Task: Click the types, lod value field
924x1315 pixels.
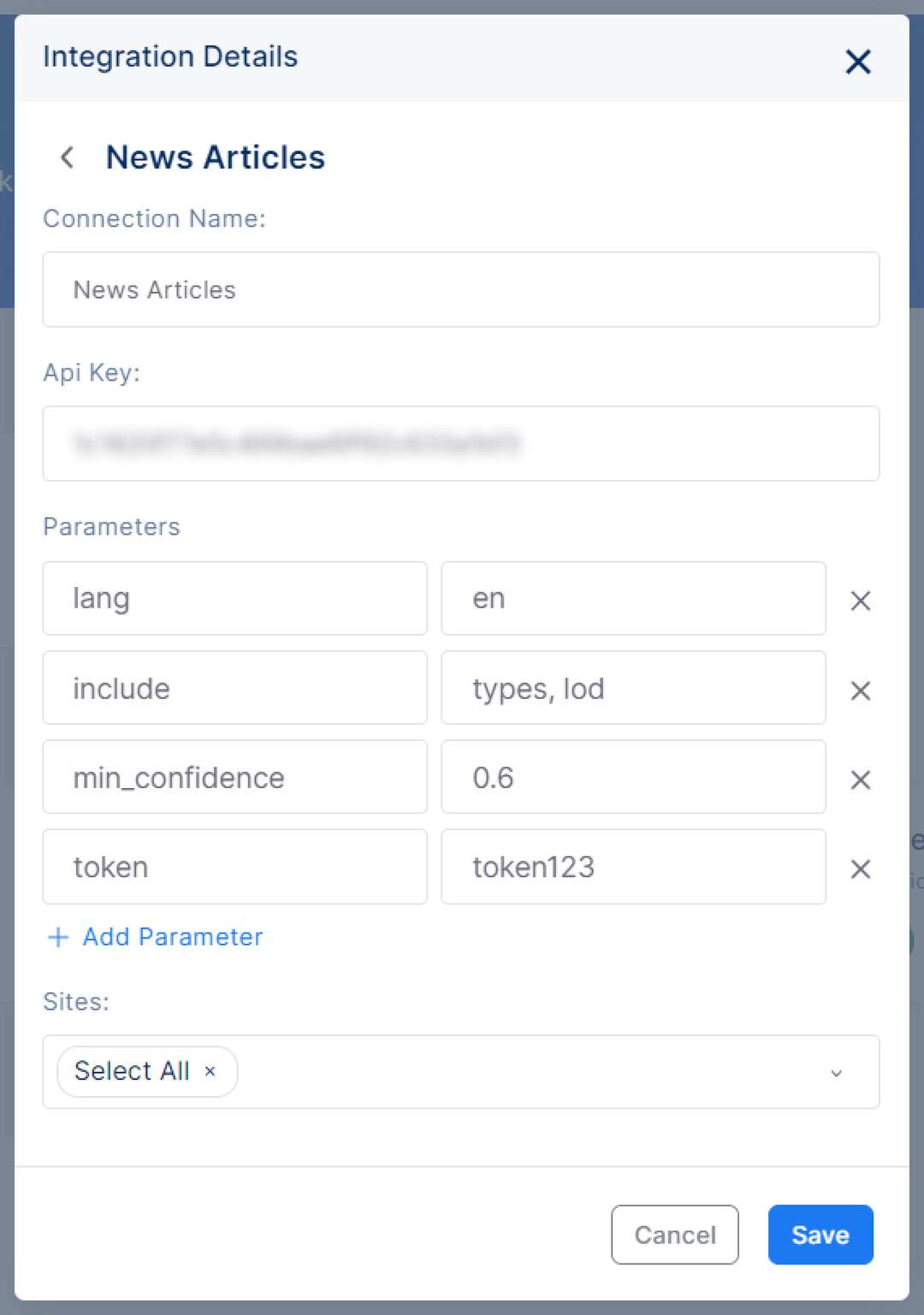Action: point(633,688)
